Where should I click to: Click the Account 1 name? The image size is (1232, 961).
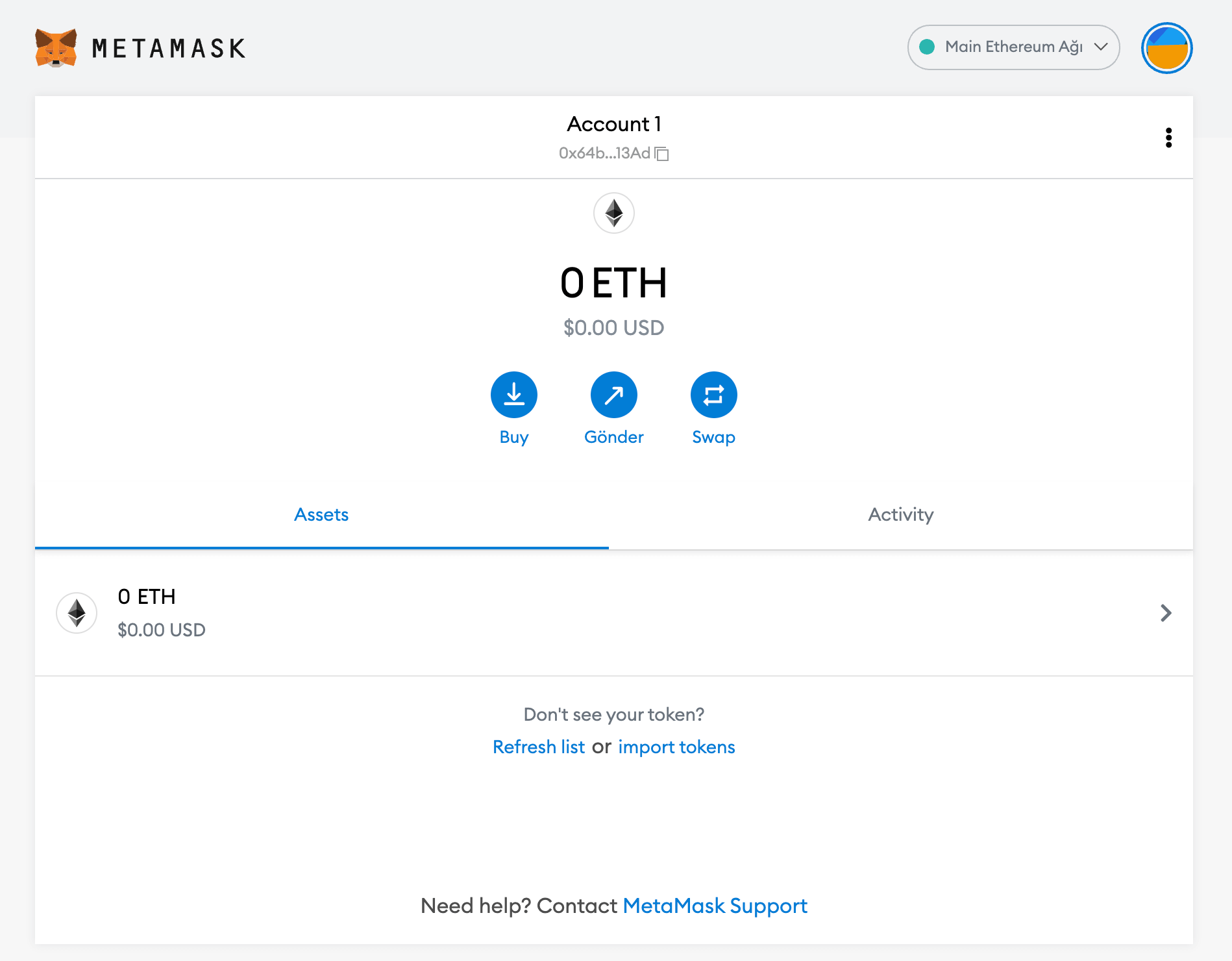coord(614,124)
